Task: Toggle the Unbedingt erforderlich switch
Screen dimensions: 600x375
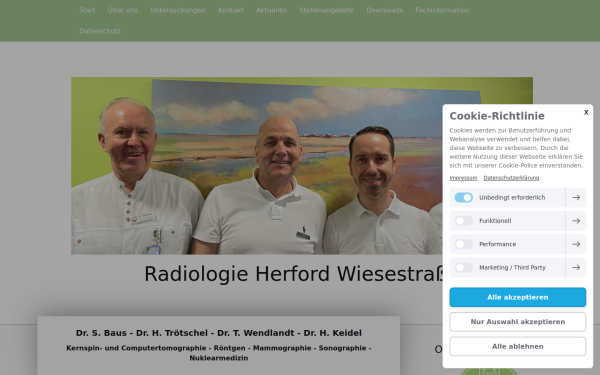Action: tap(463, 197)
